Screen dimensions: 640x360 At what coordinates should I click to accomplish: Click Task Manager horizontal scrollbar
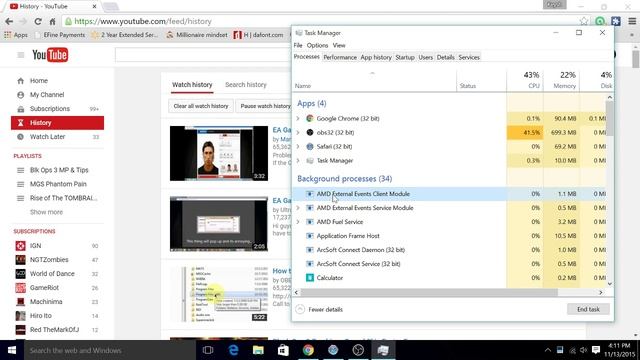point(429,292)
